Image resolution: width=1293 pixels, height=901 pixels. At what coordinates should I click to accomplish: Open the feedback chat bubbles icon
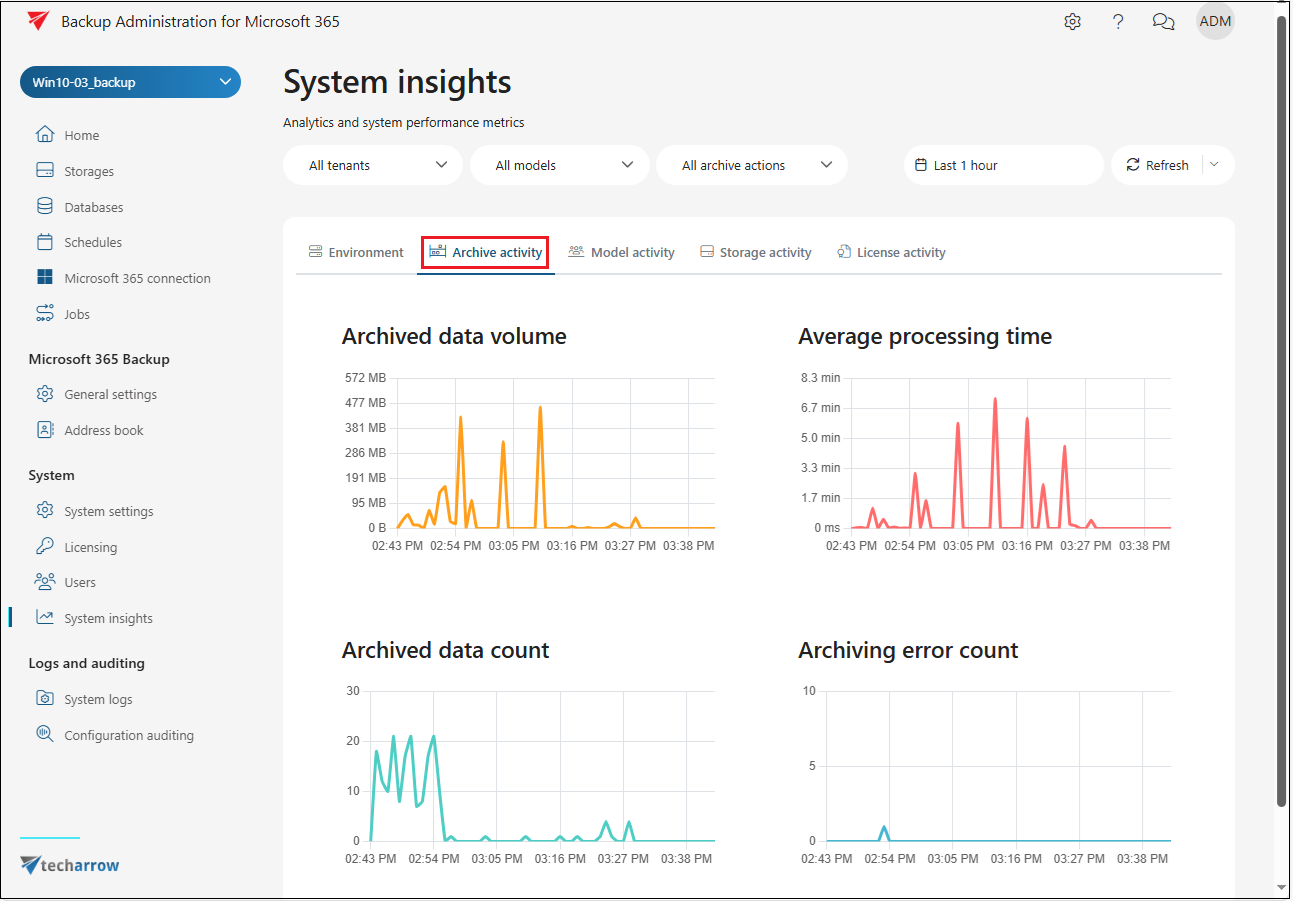pyautogui.click(x=1163, y=22)
